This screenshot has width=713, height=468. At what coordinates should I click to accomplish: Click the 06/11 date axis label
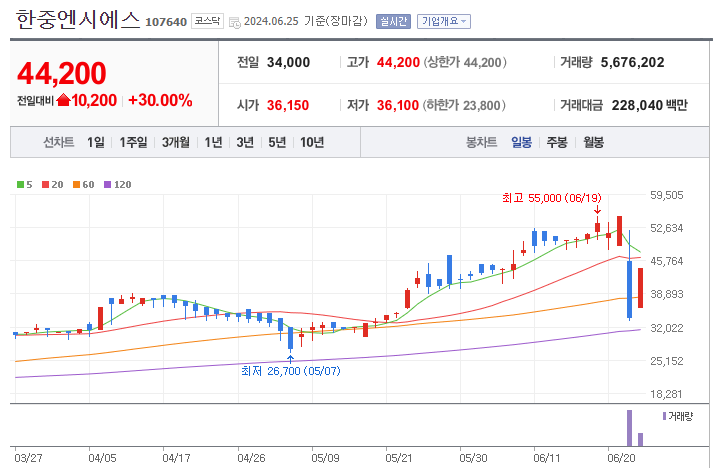pos(547,458)
